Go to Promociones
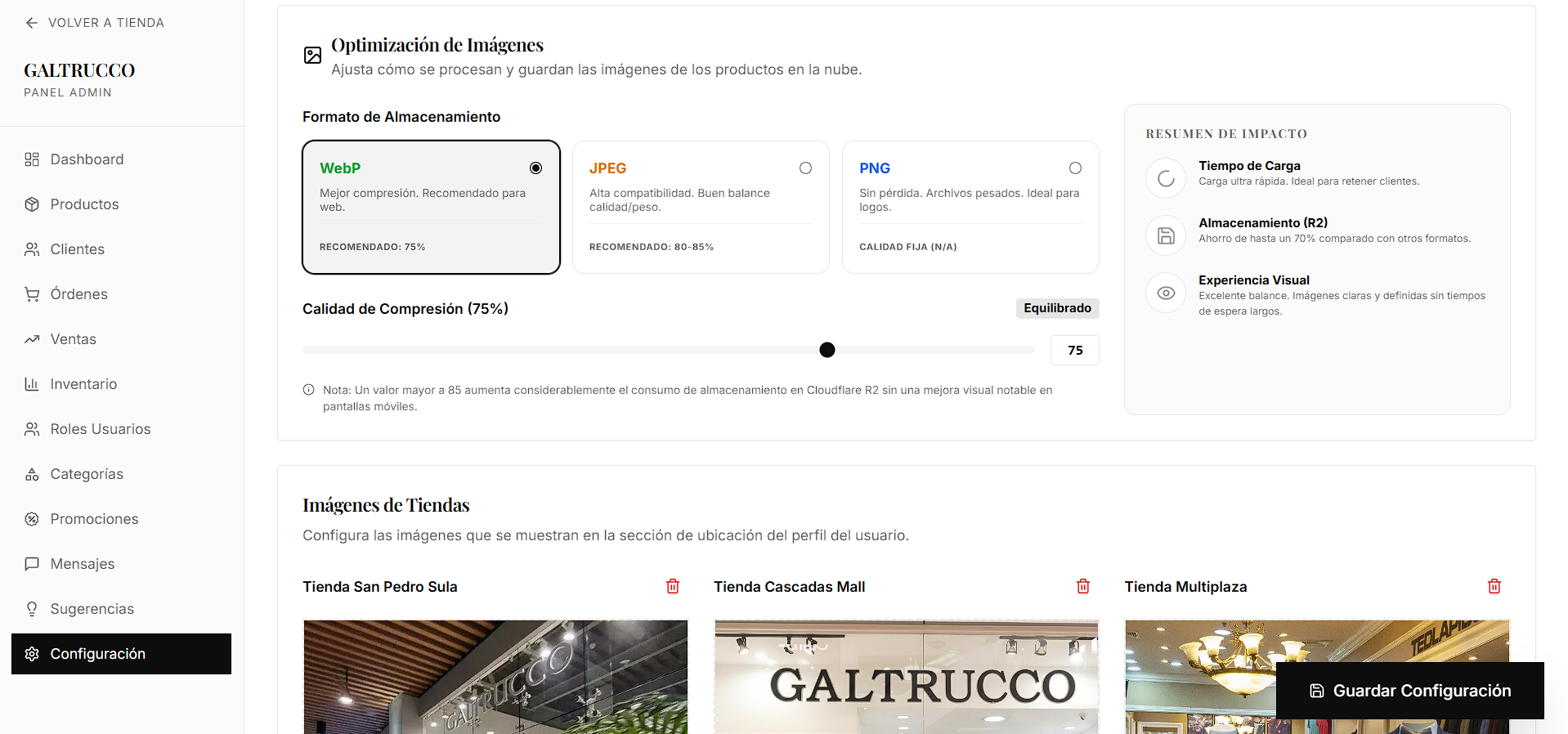 [121, 519]
